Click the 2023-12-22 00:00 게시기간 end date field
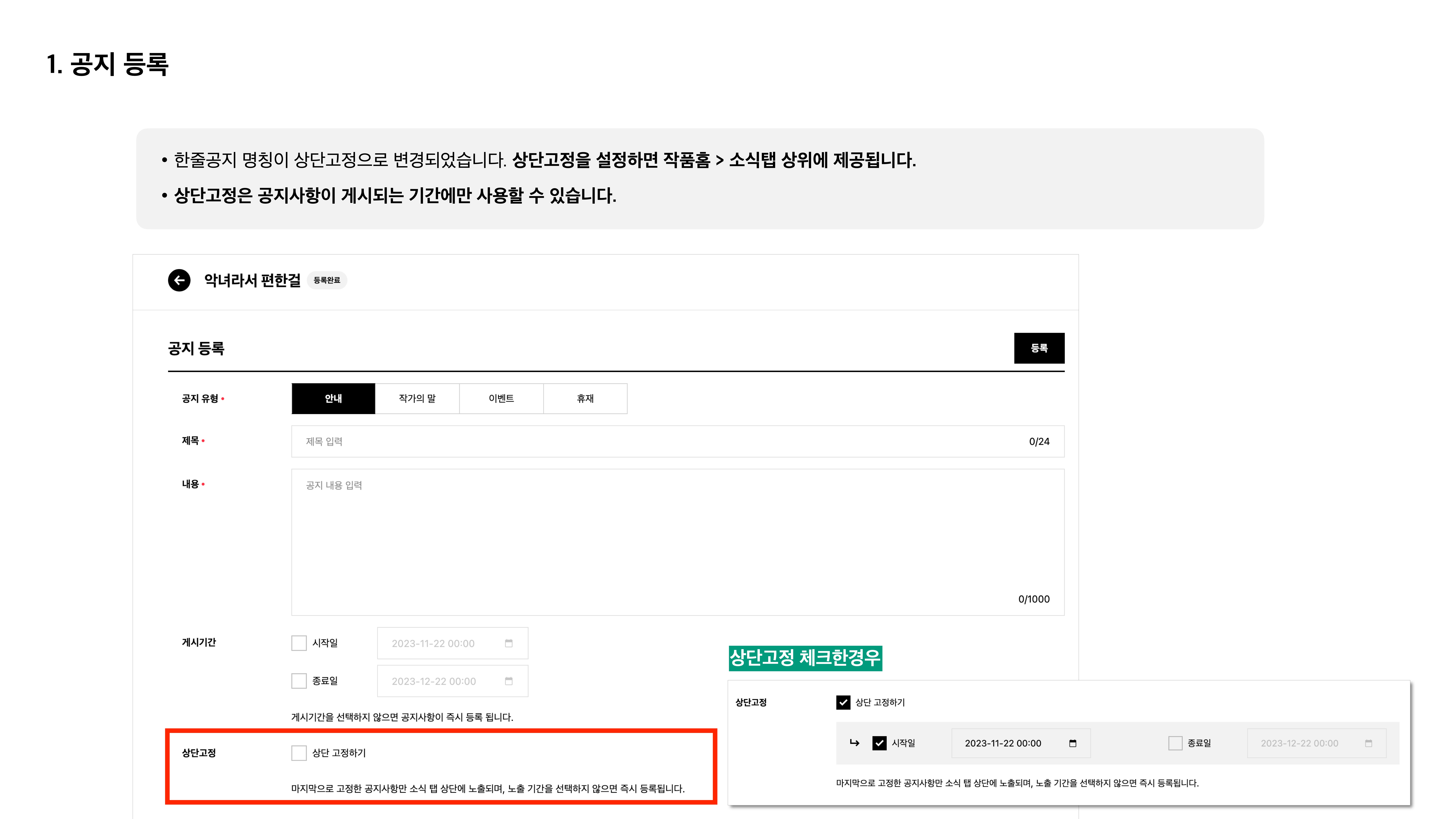1456x819 pixels. coord(453,681)
